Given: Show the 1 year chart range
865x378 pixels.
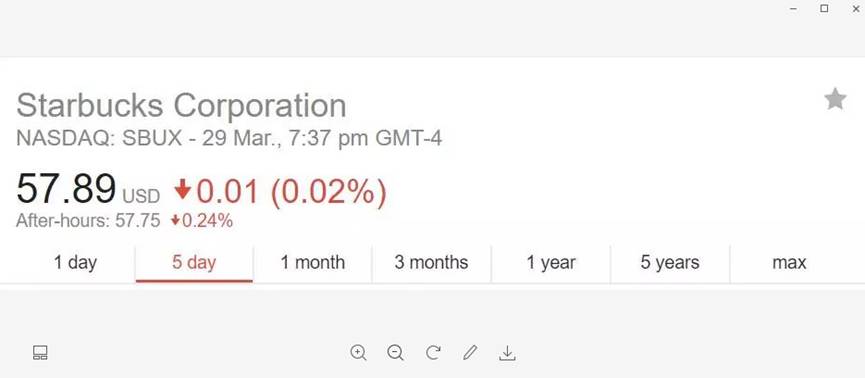Looking at the screenshot, I should (551, 262).
